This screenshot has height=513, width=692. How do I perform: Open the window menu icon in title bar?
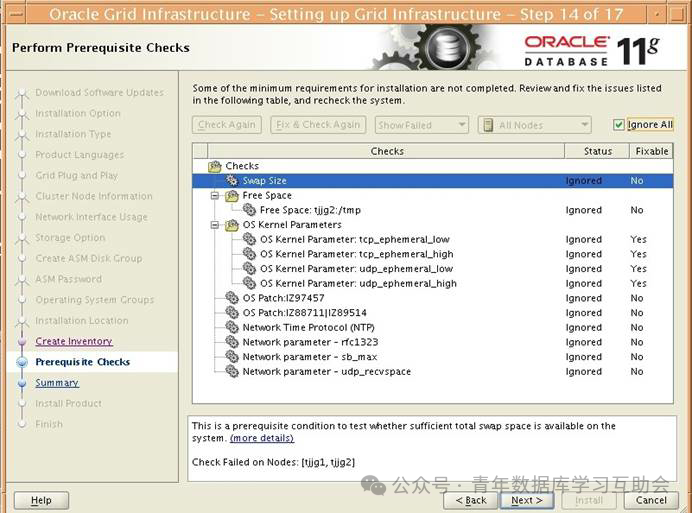click(x=16, y=14)
